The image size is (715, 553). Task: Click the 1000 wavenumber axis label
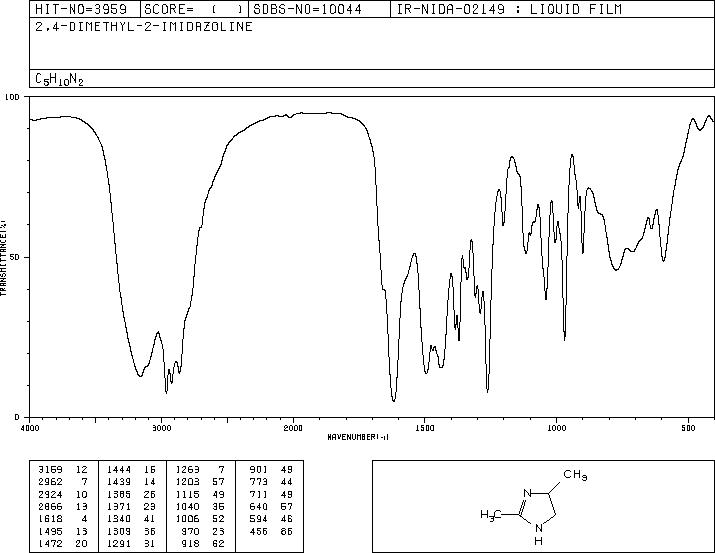[556, 428]
